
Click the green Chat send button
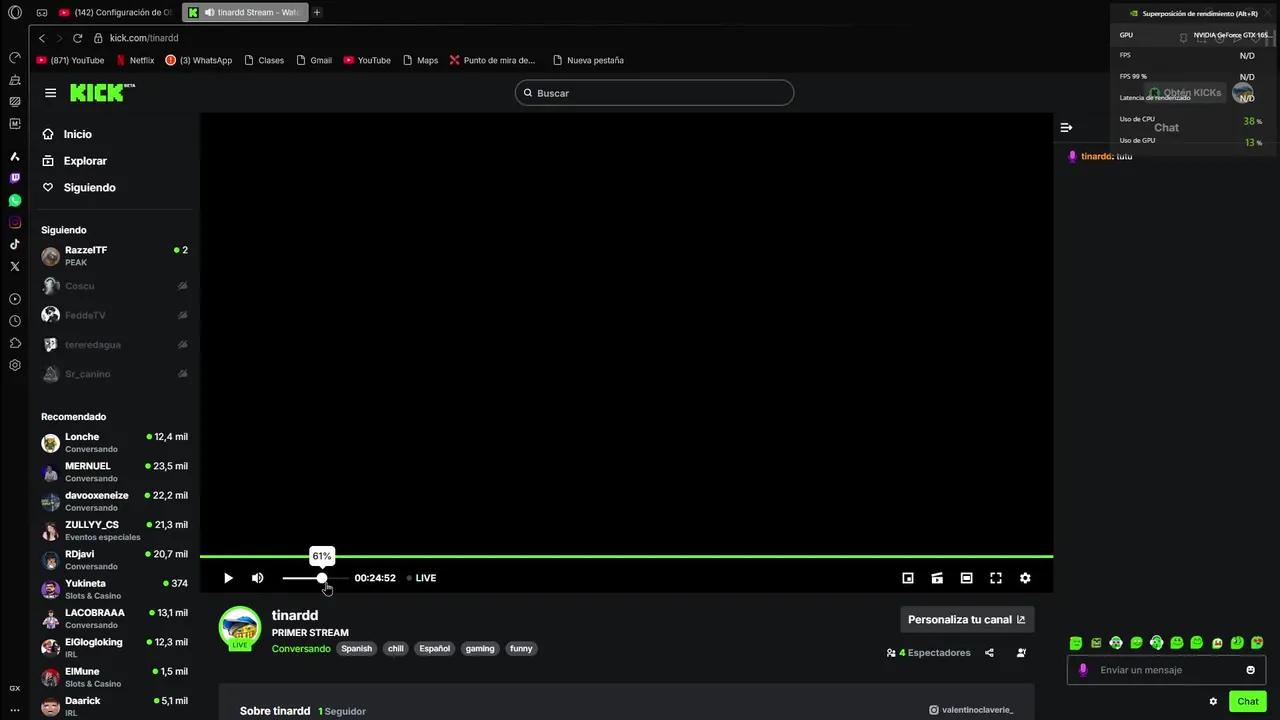click(1248, 701)
